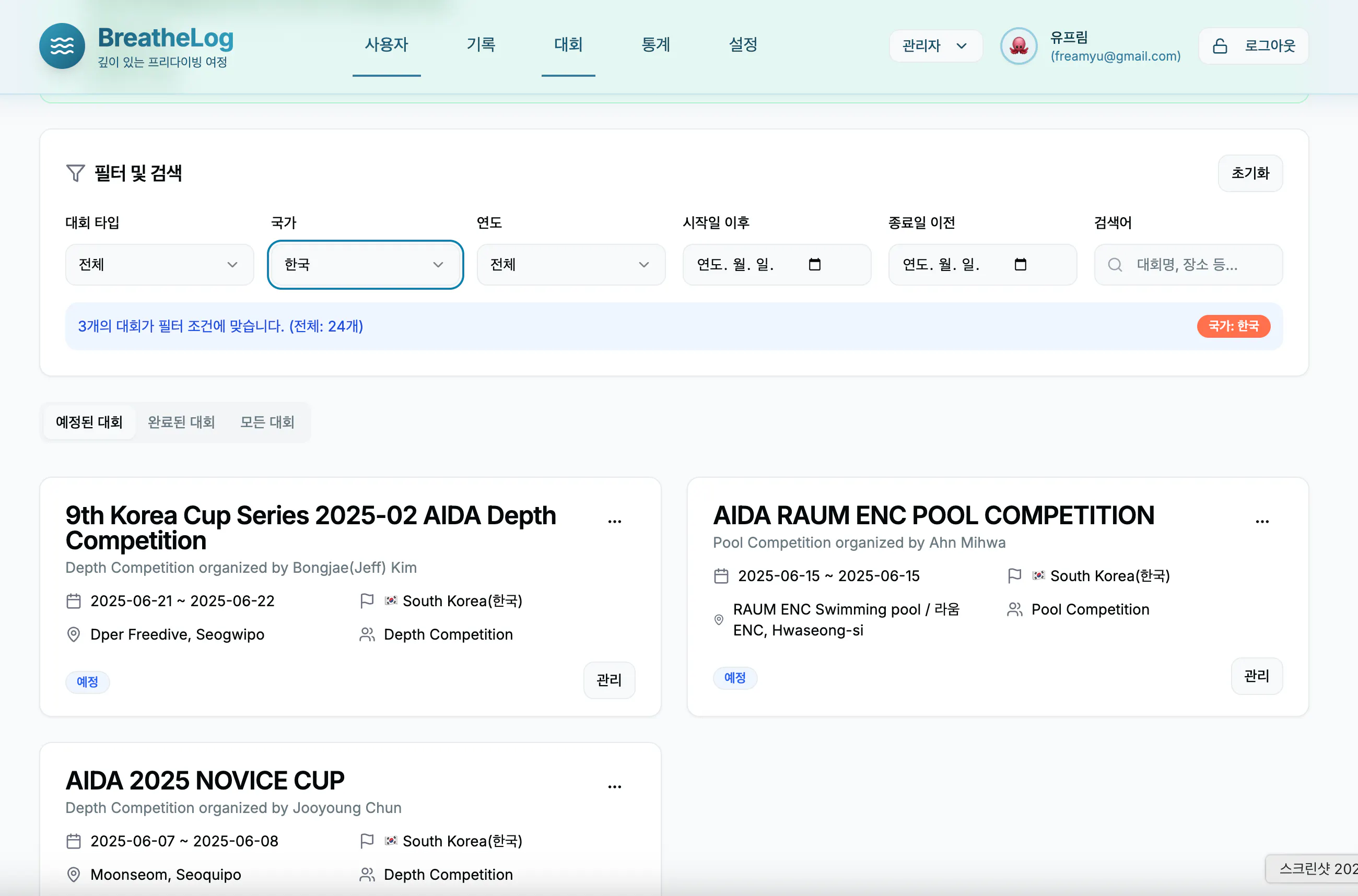The width and height of the screenshot is (1358, 896).
Task: Click flag icon on AIDA RAUM ENC card
Action: click(1014, 575)
